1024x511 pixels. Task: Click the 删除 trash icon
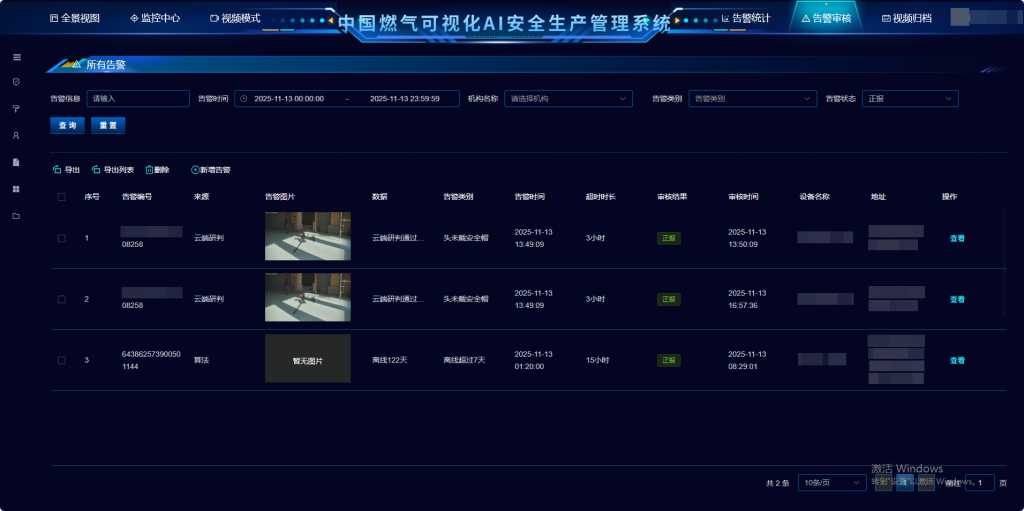pyautogui.click(x=149, y=170)
